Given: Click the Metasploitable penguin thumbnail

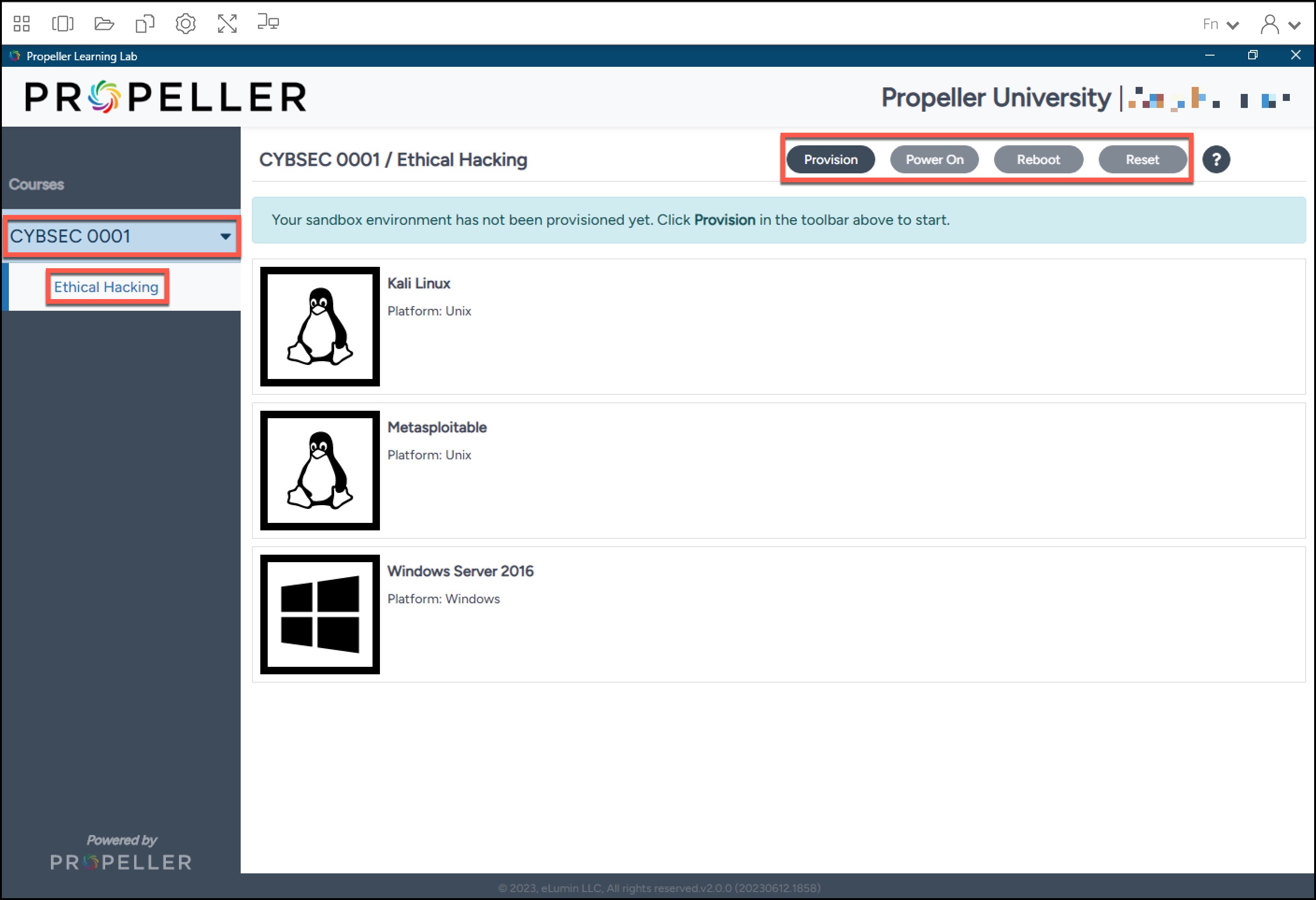Looking at the screenshot, I should coord(320,471).
